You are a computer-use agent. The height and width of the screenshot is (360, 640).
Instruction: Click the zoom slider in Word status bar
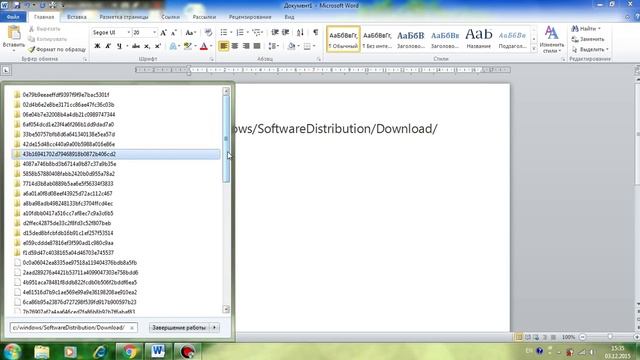610,337
